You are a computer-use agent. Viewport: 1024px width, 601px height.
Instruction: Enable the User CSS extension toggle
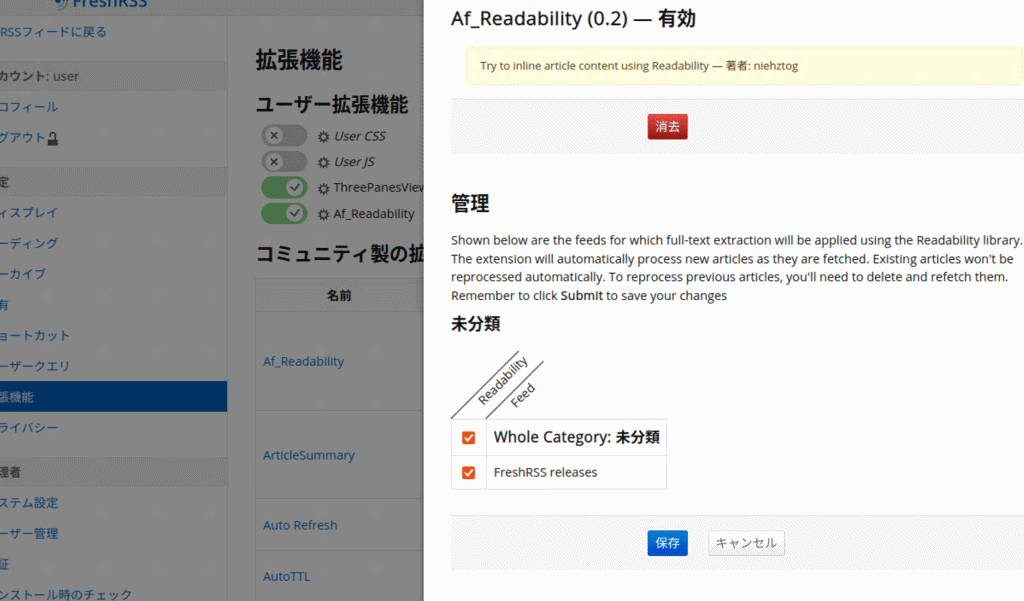click(x=285, y=136)
